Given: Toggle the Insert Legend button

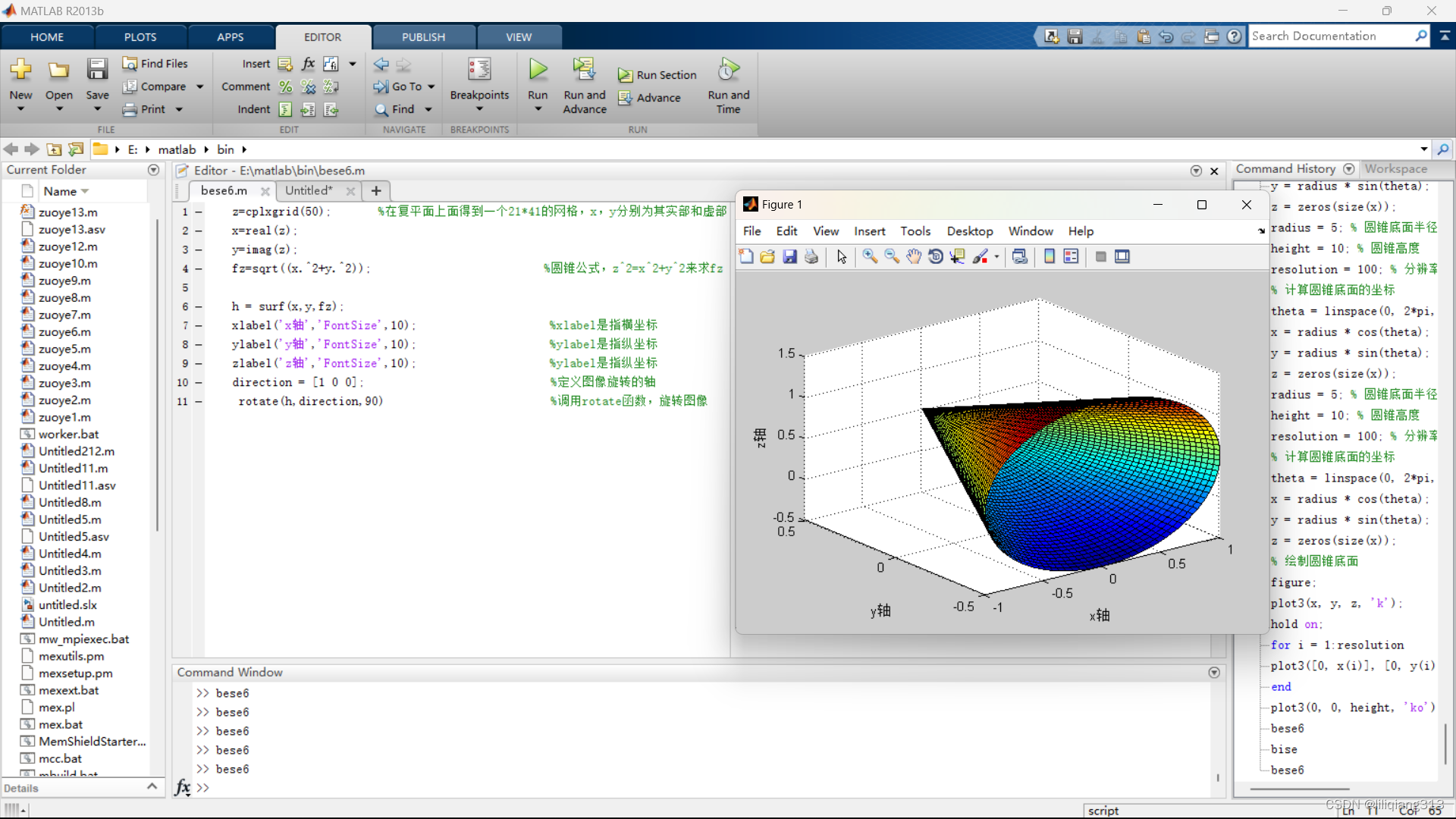Looking at the screenshot, I should coord(1071,257).
